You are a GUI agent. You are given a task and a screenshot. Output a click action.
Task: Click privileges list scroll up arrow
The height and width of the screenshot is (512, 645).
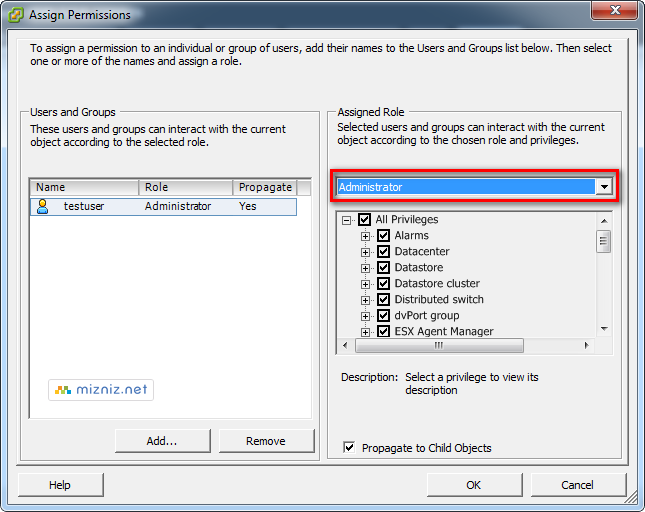pos(604,221)
